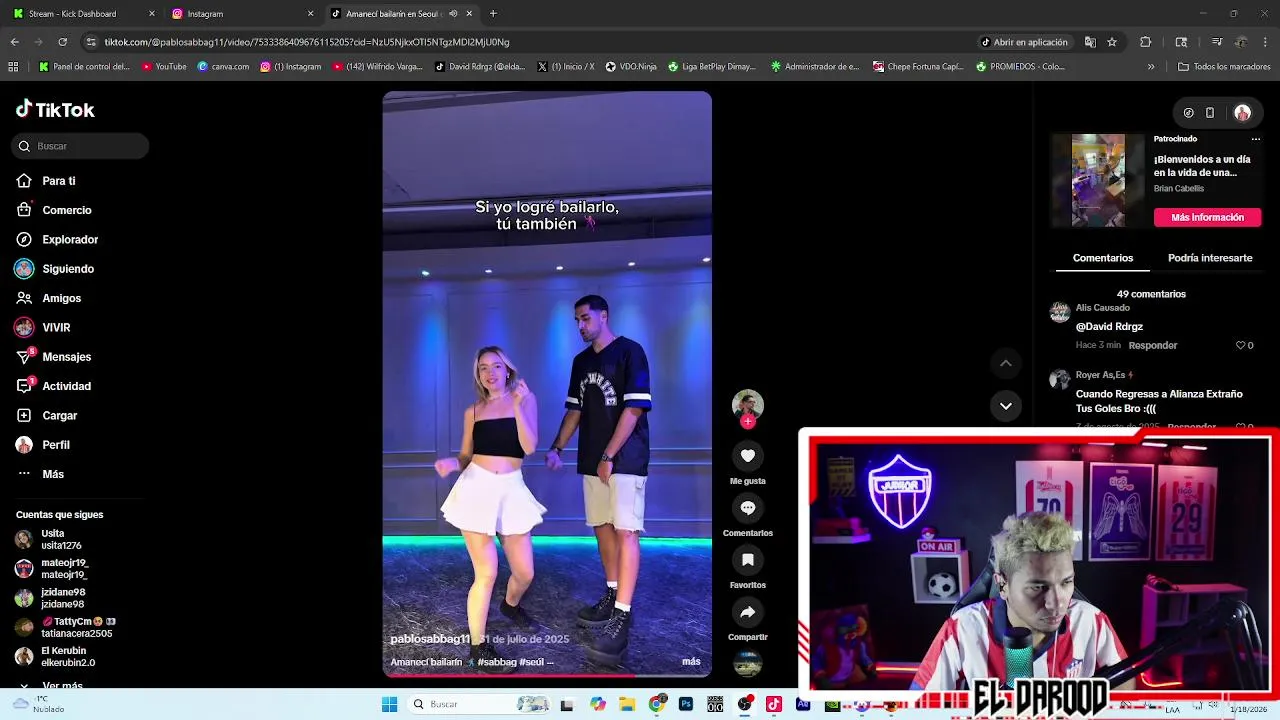This screenshot has width=1280, height=720.
Task: Reload the page
Action: 62,42
